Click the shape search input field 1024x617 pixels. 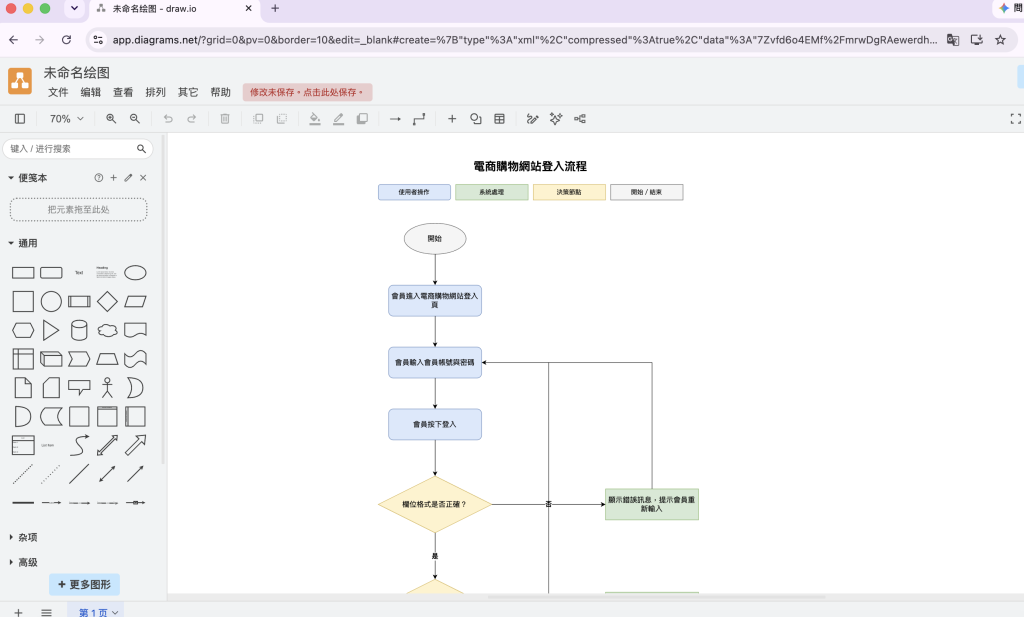pos(72,149)
